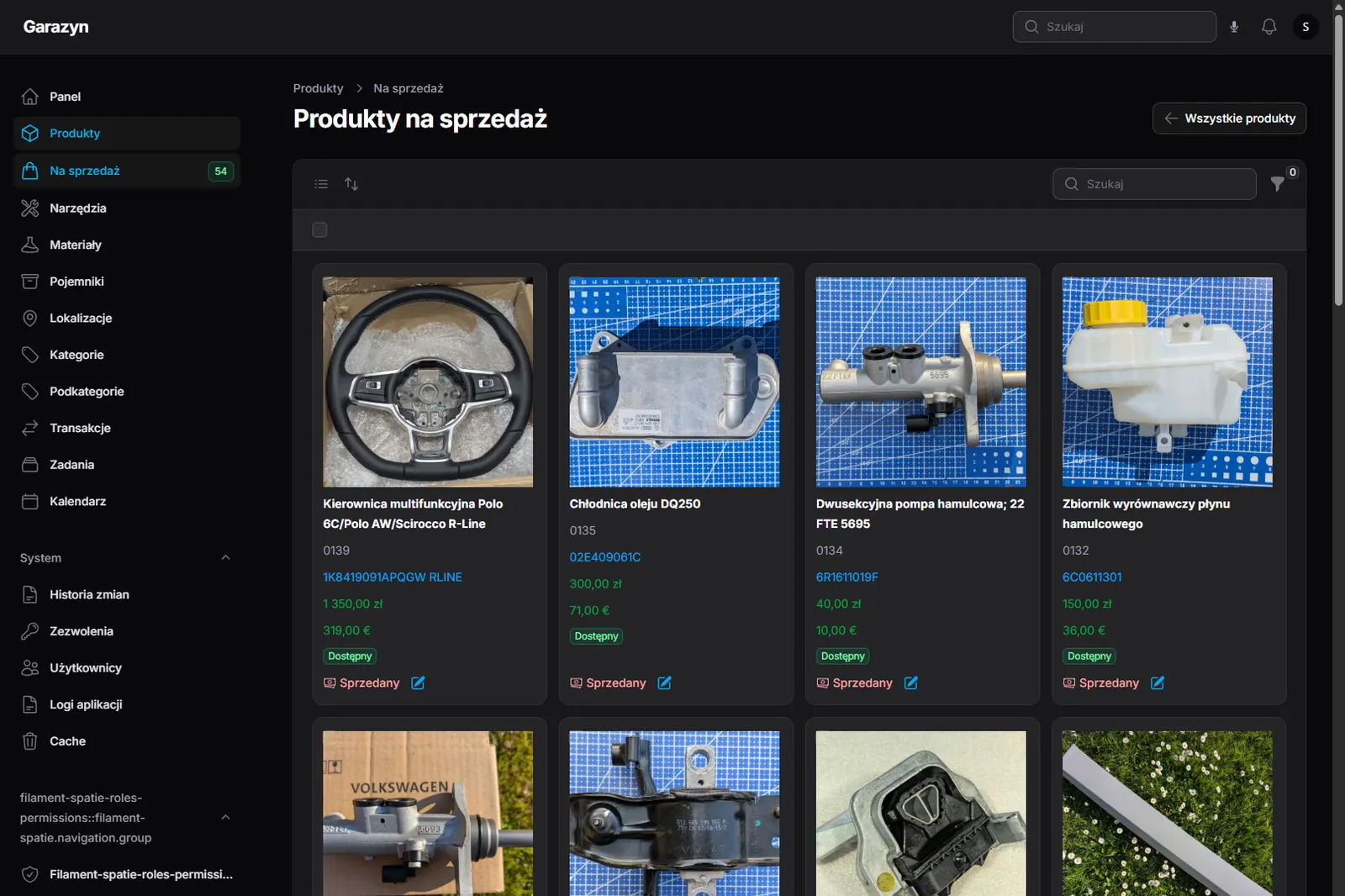
Task: Open the steering wheel product photo
Action: pyautogui.click(x=428, y=382)
